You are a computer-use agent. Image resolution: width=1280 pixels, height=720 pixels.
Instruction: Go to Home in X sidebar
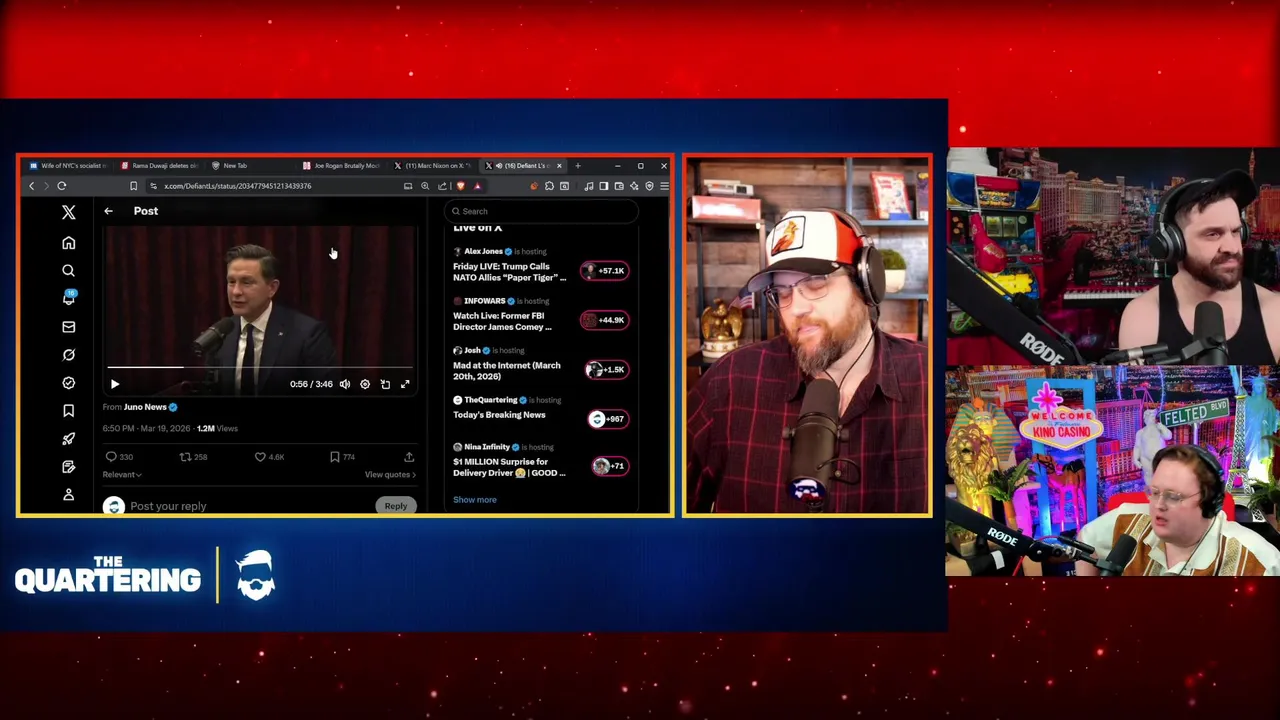tap(68, 243)
